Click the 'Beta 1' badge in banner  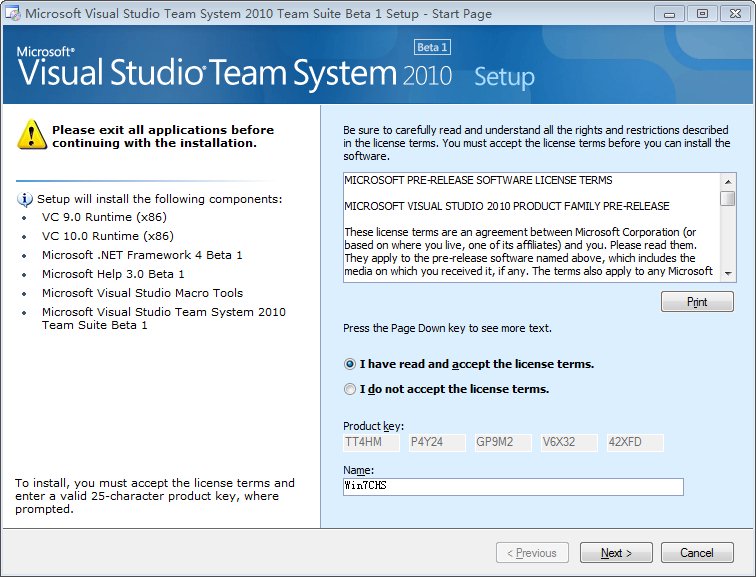point(432,47)
